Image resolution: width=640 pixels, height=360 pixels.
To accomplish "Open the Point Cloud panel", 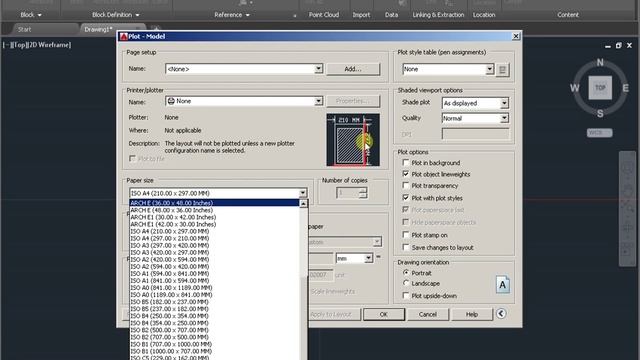I will click(324, 15).
